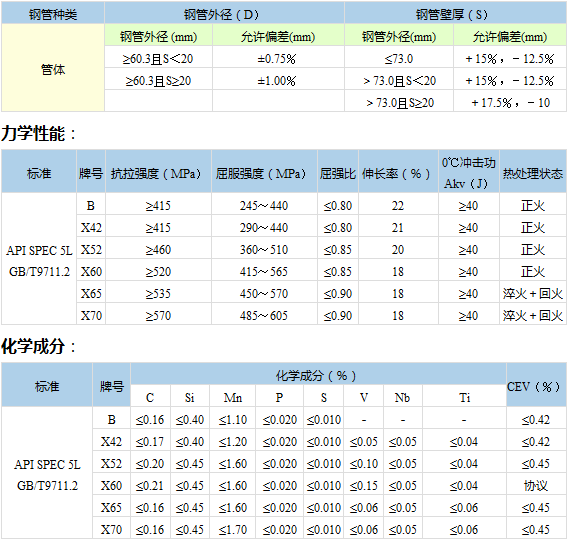This screenshot has width=568, height=540.
Task: Select the 485～605 yield strength cell
Action: [264, 315]
